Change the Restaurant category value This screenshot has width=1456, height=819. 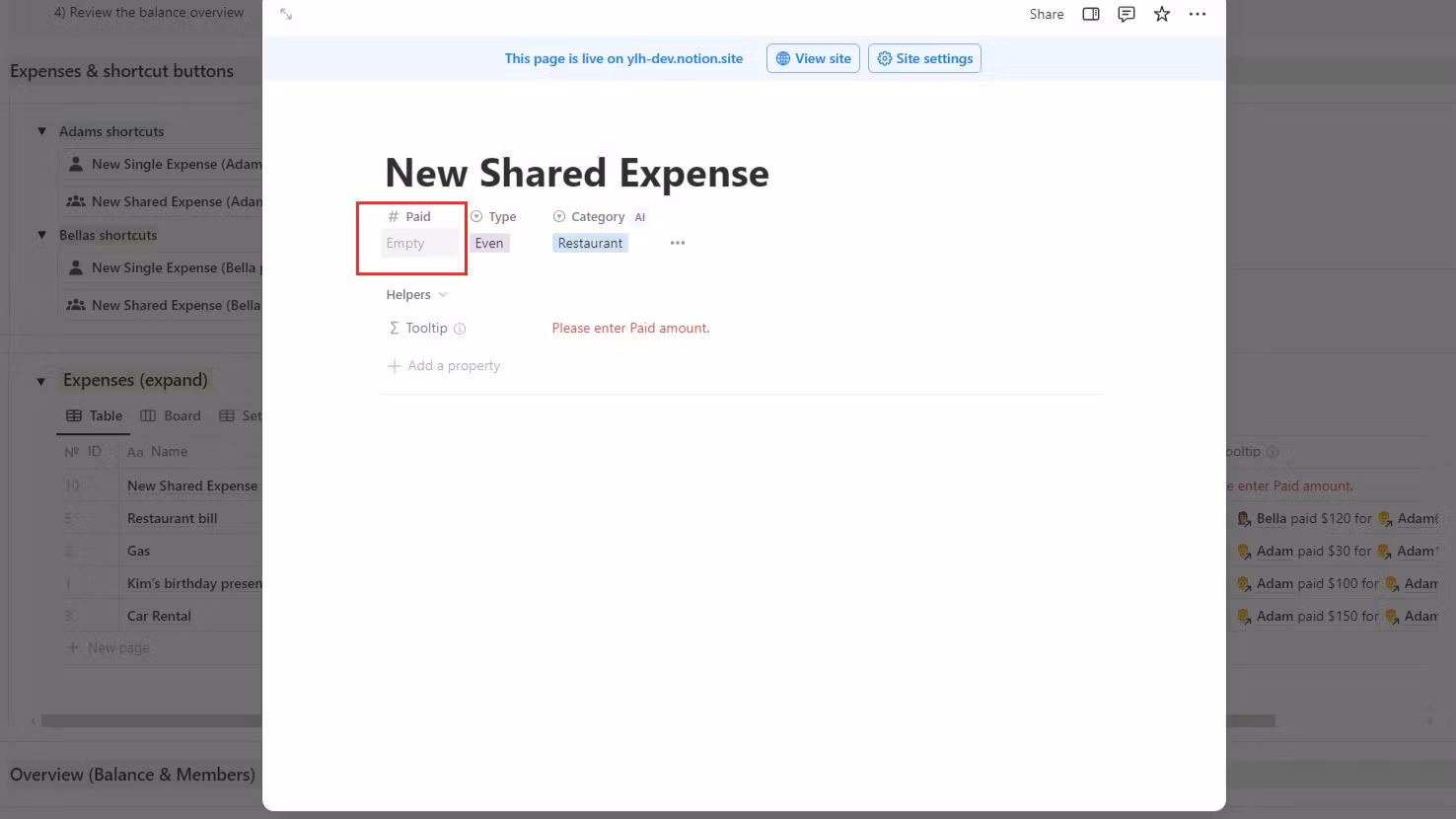coord(590,244)
